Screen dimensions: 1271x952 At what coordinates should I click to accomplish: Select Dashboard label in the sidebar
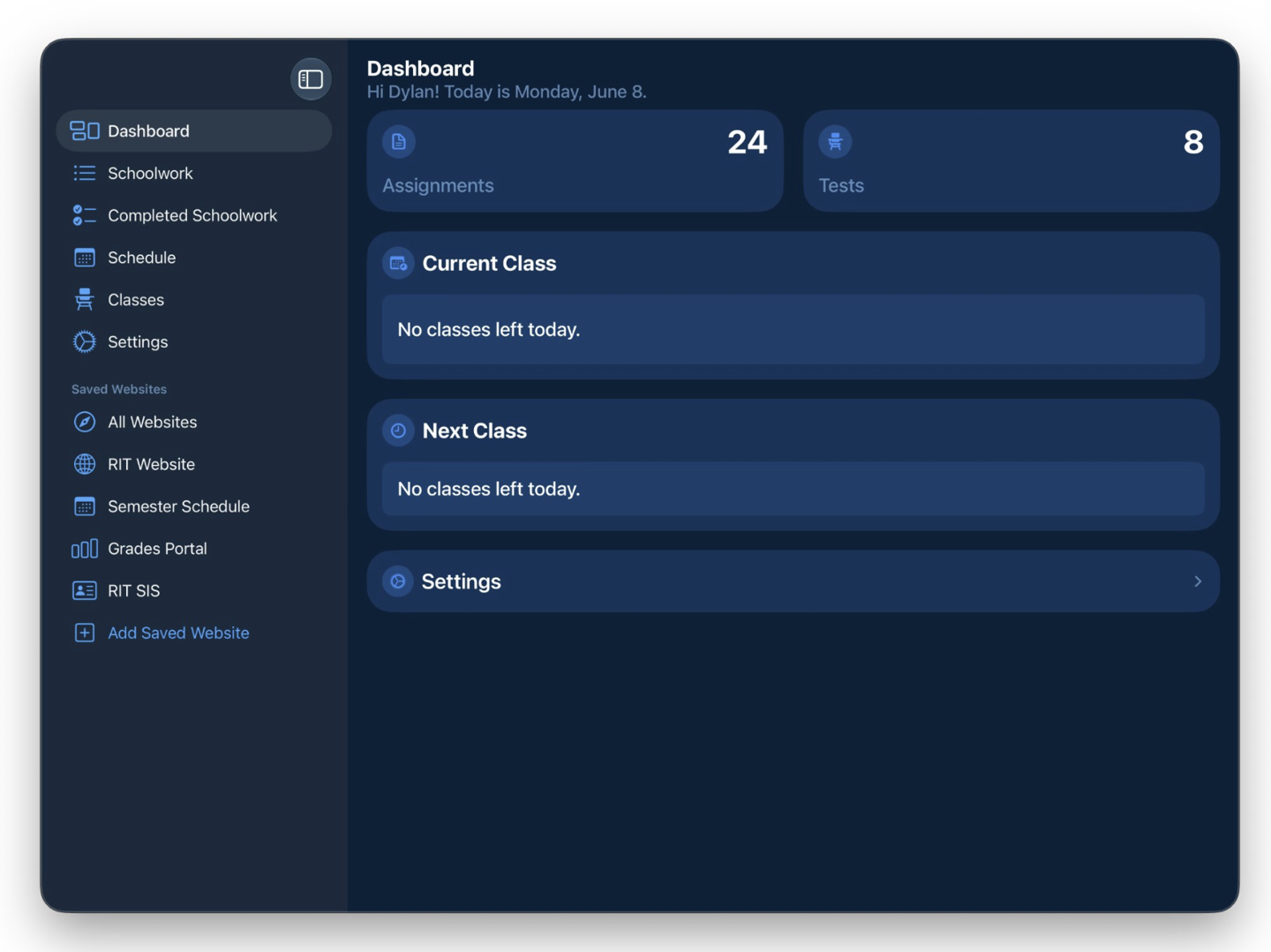[x=148, y=131]
